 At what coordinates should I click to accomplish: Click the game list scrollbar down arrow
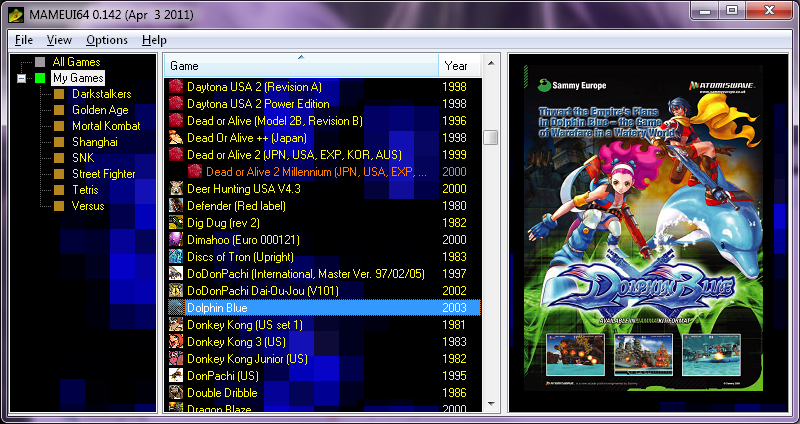coord(491,404)
